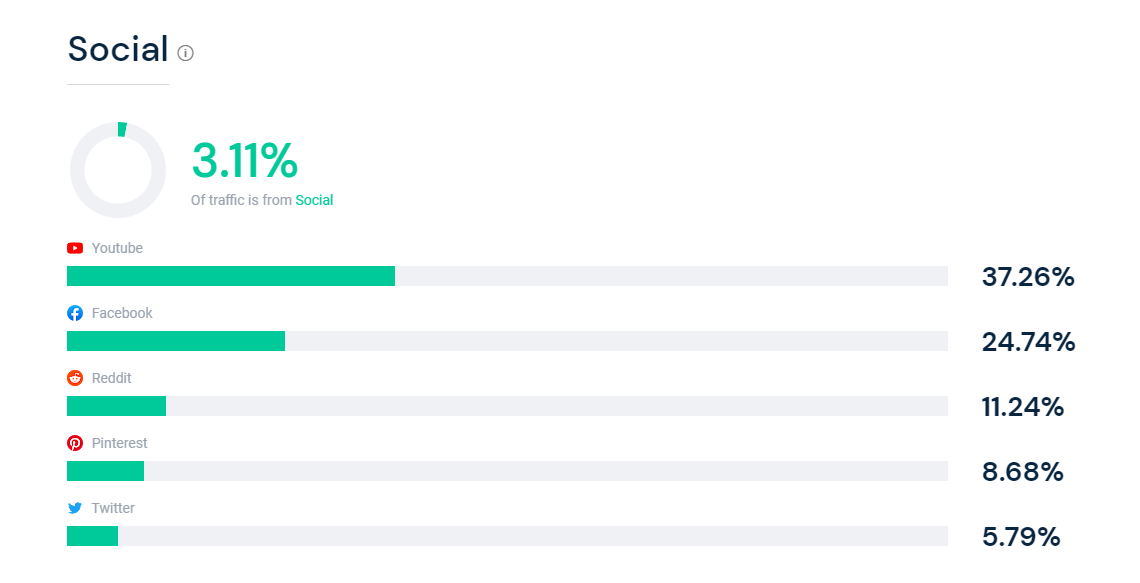Image resolution: width=1140 pixels, height=583 pixels.
Task: Click the info icon beside Social heading
Action: (185, 53)
